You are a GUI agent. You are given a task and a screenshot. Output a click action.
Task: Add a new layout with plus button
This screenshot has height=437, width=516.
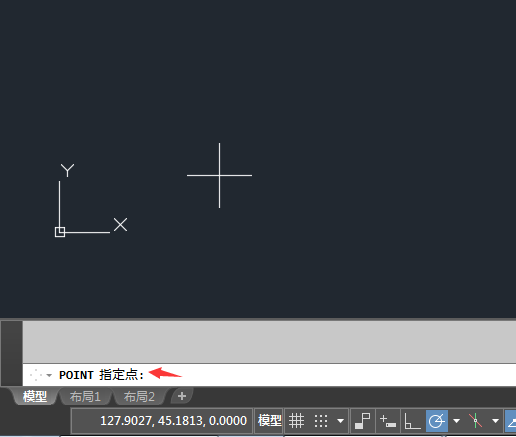coord(182,396)
